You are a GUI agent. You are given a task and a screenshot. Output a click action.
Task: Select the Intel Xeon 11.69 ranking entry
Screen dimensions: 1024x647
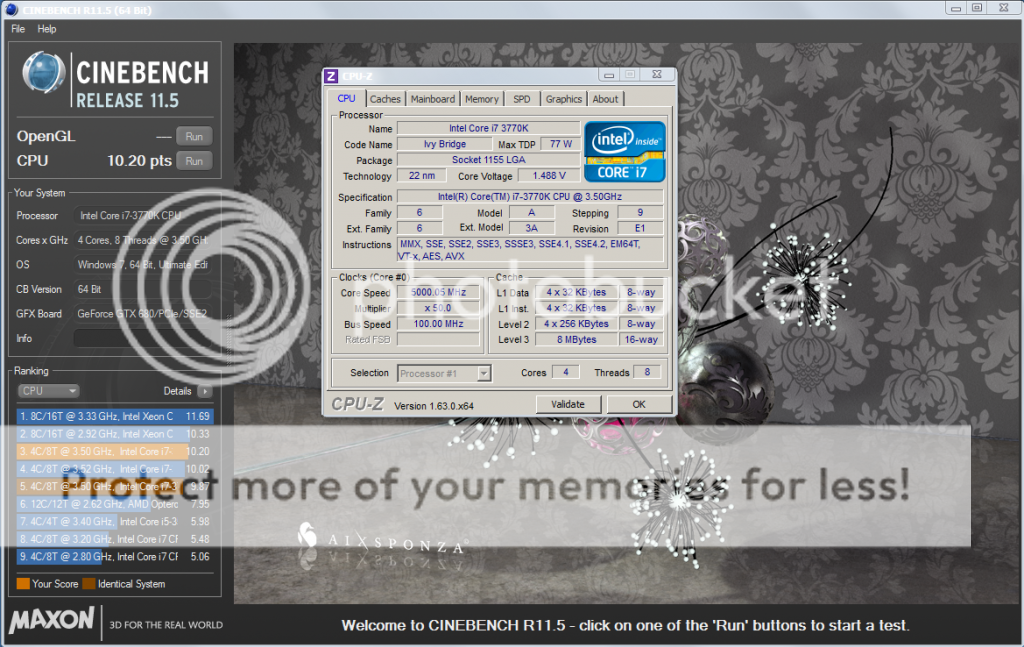point(113,416)
